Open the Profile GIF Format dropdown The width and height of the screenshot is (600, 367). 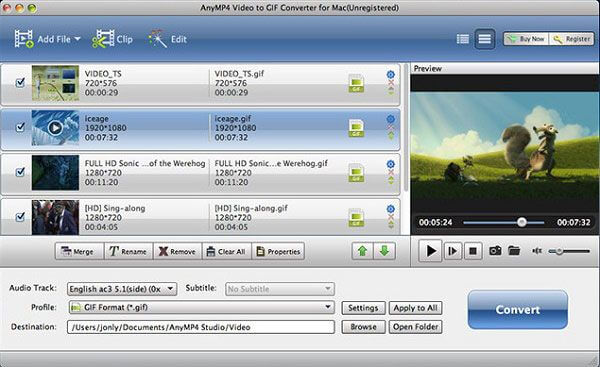point(201,307)
